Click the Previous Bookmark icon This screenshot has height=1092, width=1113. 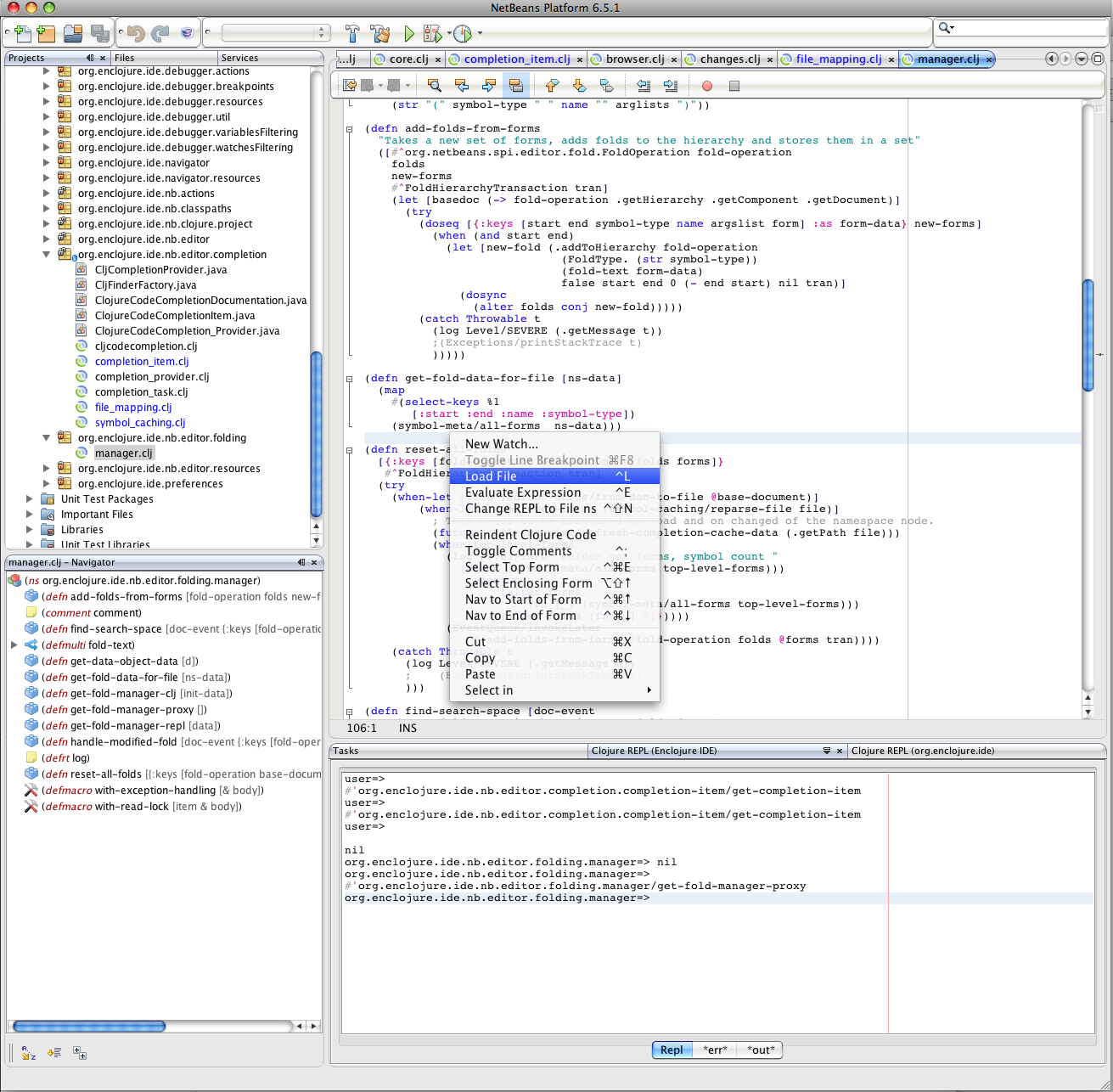(x=552, y=85)
